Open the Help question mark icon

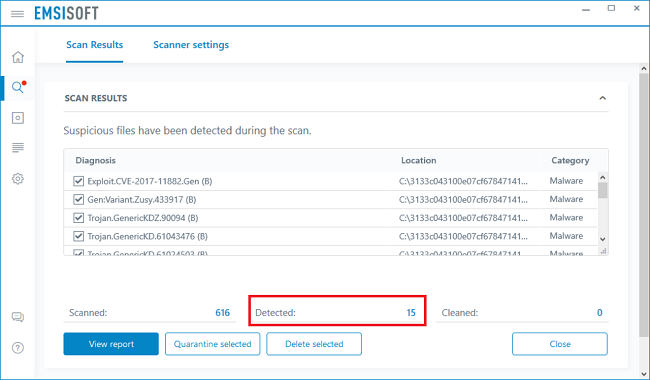click(18, 348)
